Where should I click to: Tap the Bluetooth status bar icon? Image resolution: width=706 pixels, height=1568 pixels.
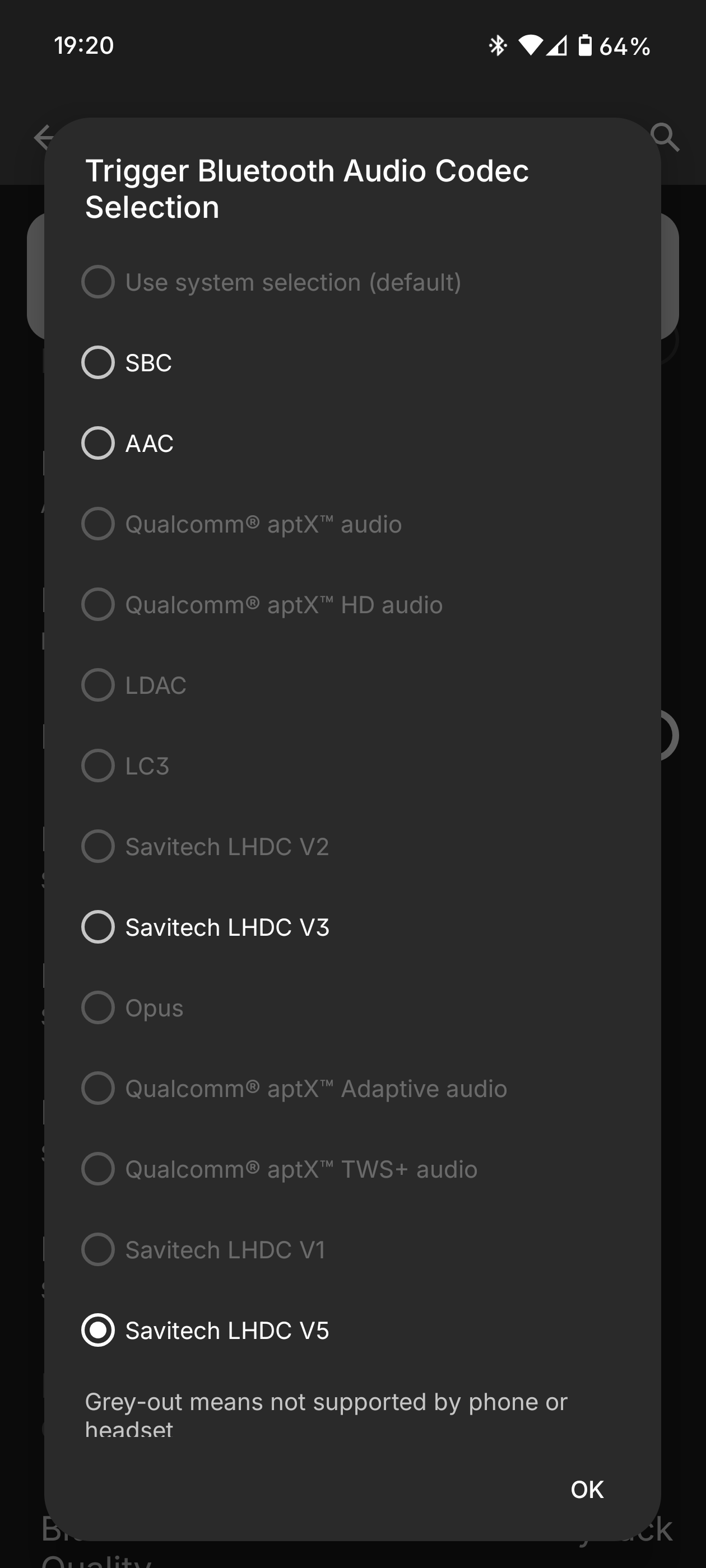498,46
